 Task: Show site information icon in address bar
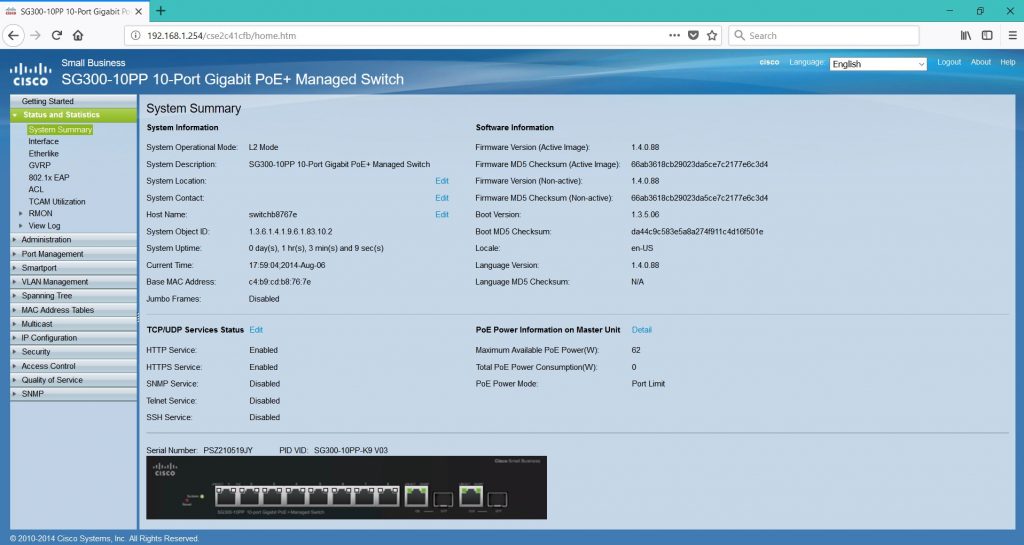(x=135, y=36)
